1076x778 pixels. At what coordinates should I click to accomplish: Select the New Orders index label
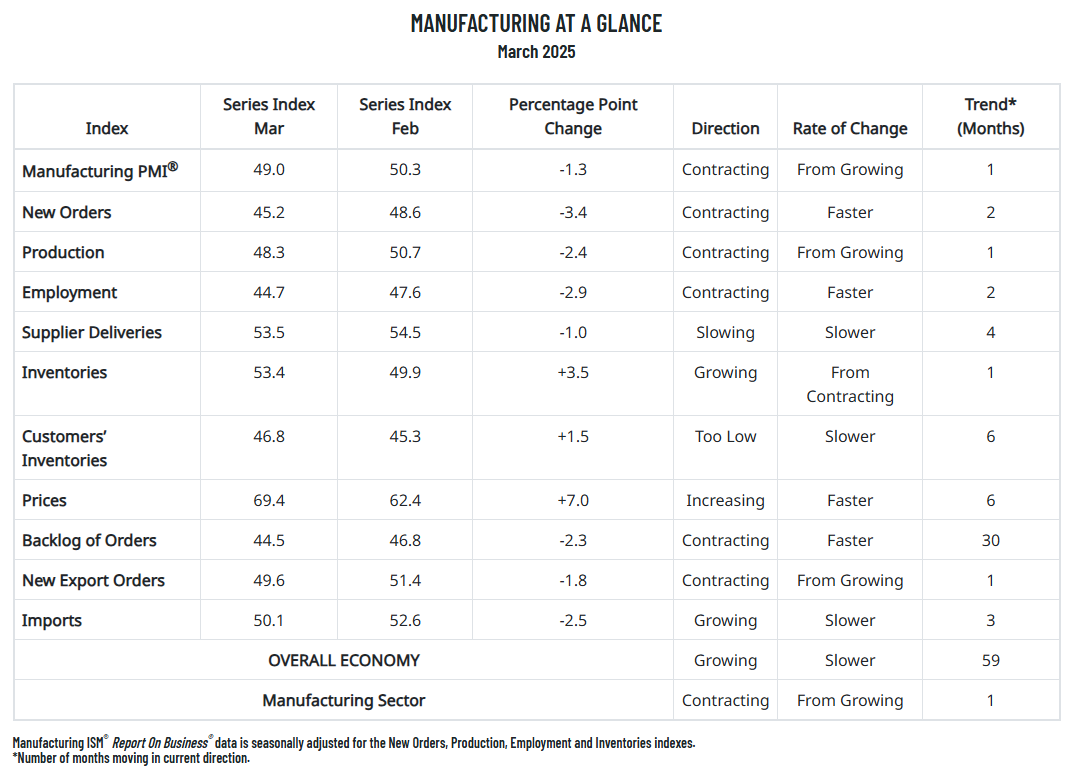pyautogui.click(x=67, y=213)
